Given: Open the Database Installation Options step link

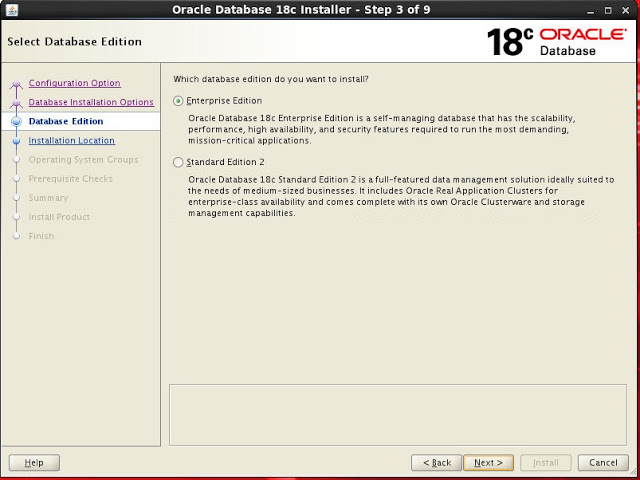Looking at the screenshot, I should pyautogui.click(x=91, y=102).
